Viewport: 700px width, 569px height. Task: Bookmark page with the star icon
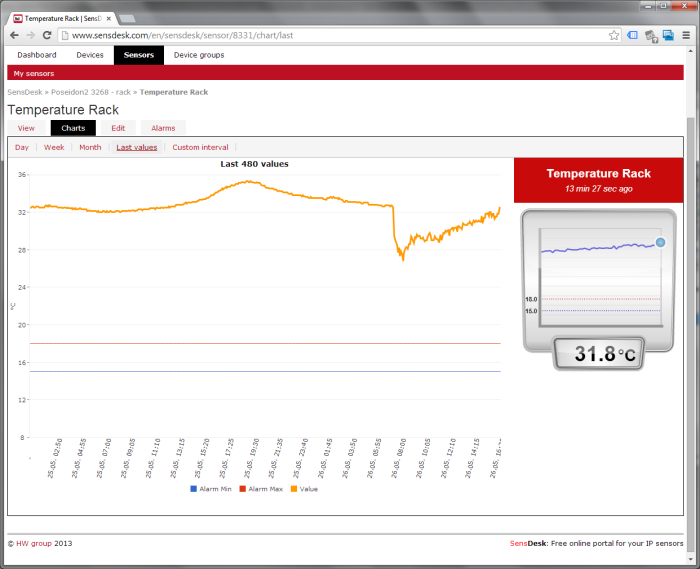point(614,35)
